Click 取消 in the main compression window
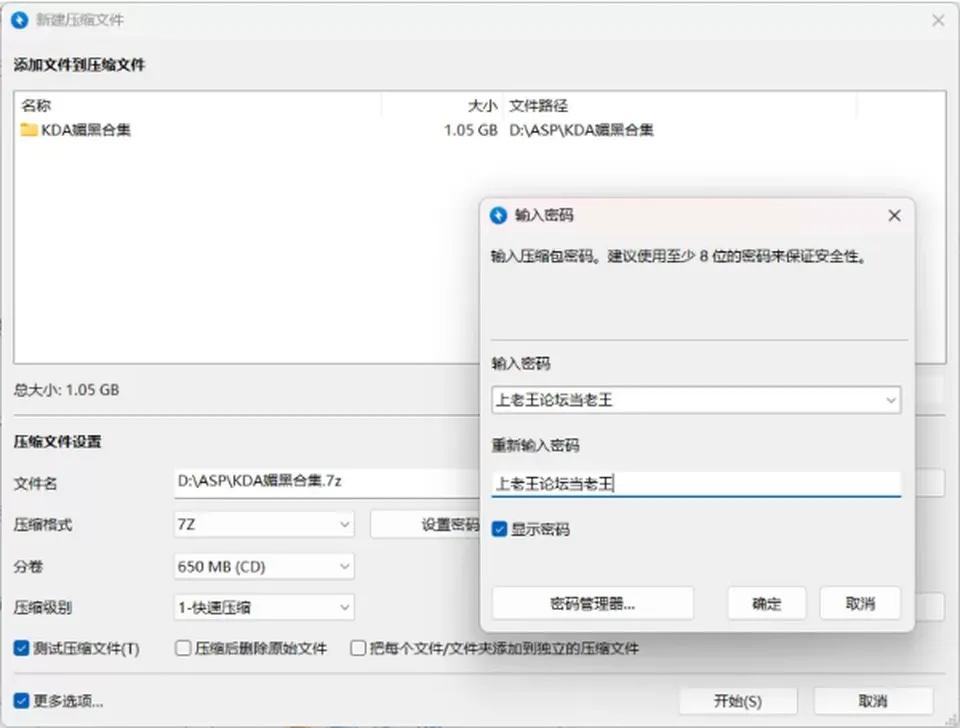This screenshot has width=960, height=728. point(873,701)
